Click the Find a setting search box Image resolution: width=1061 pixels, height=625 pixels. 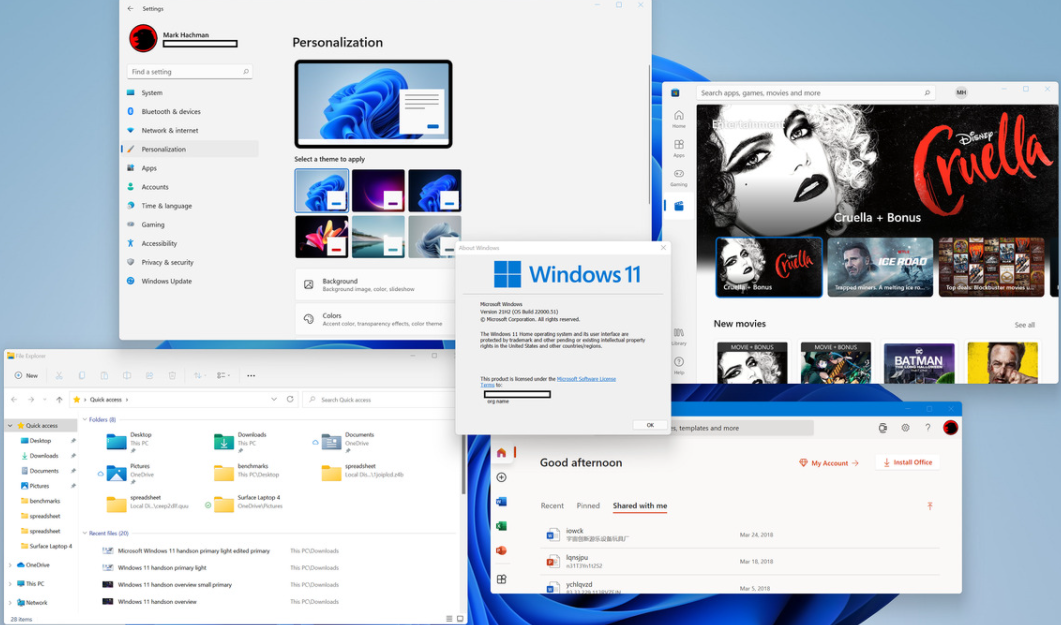189,72
